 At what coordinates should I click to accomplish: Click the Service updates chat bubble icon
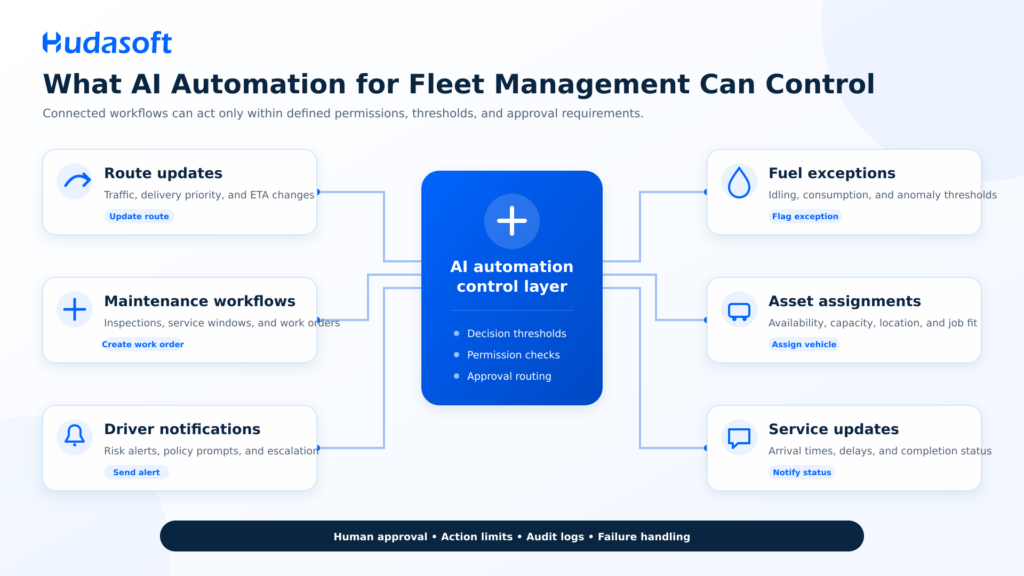click(739, 438)
